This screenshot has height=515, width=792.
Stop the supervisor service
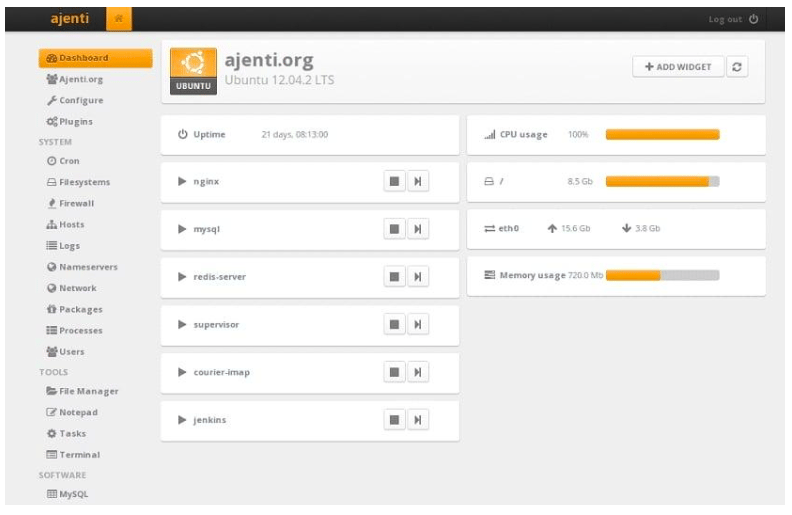[394, 324]
